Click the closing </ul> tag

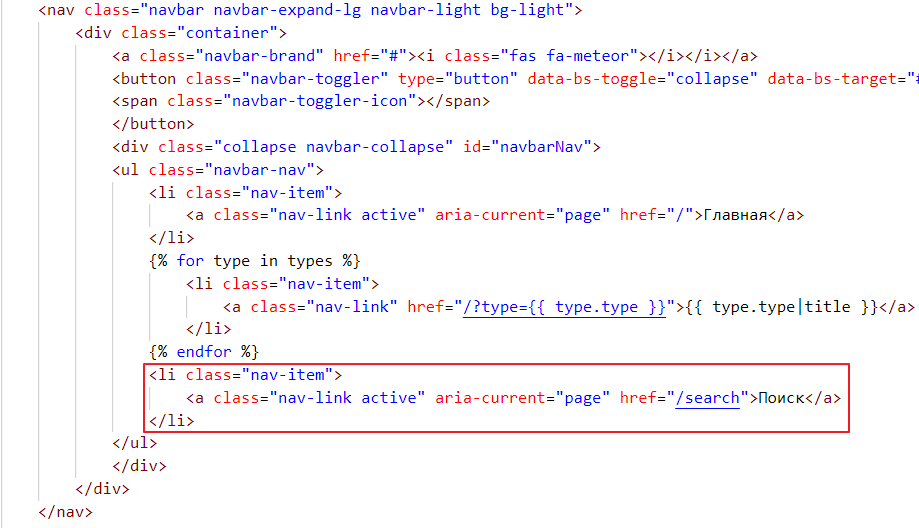click(x=135, y=443)
